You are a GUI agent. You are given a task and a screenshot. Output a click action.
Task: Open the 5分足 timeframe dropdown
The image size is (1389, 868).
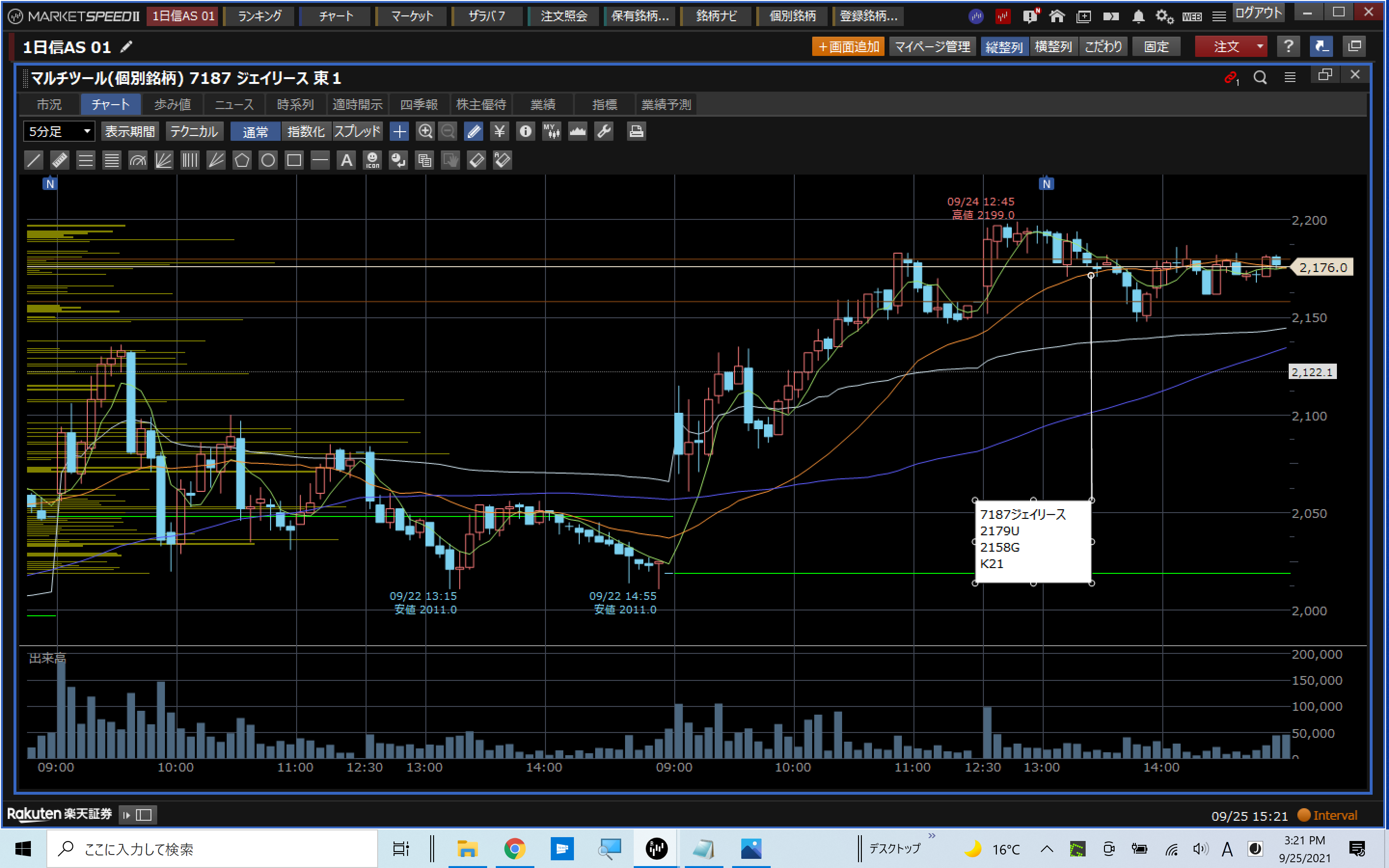click(x=58, y=132)
